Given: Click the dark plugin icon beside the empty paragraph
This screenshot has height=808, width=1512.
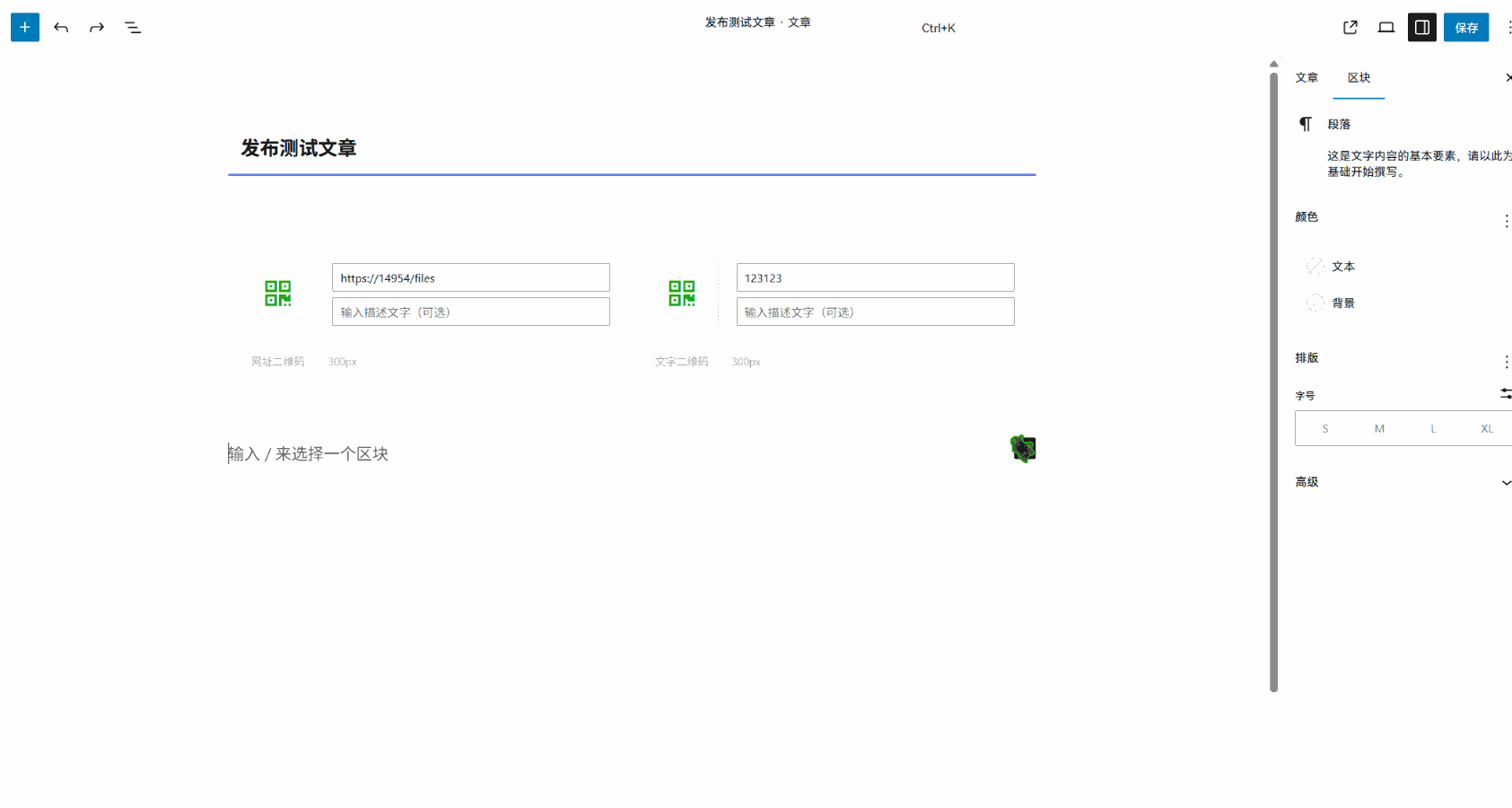Looking at the screenshot, I should point(1023,449).
